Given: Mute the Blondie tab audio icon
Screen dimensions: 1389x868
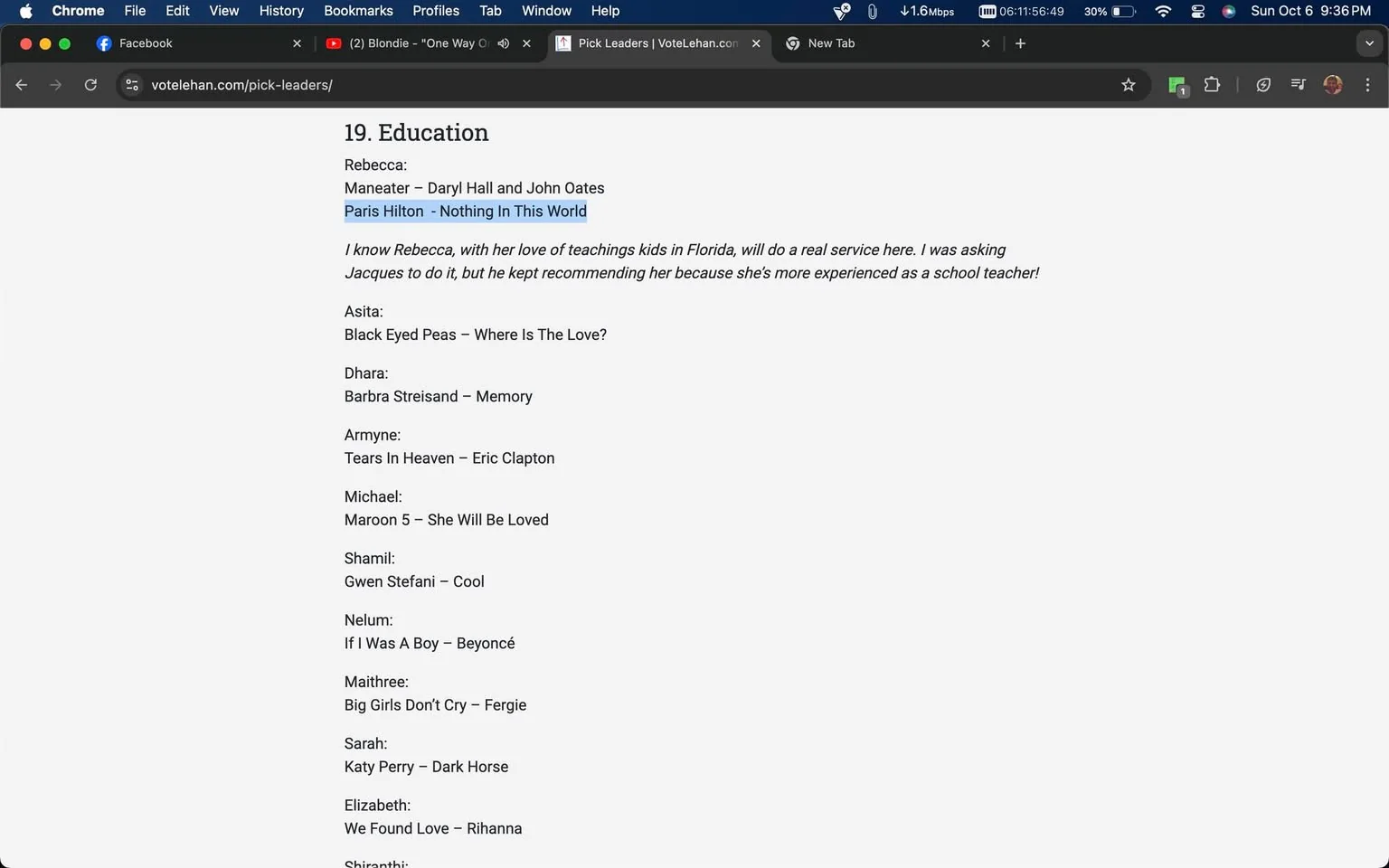Looking at the screenshot, I should click(504, 43).
